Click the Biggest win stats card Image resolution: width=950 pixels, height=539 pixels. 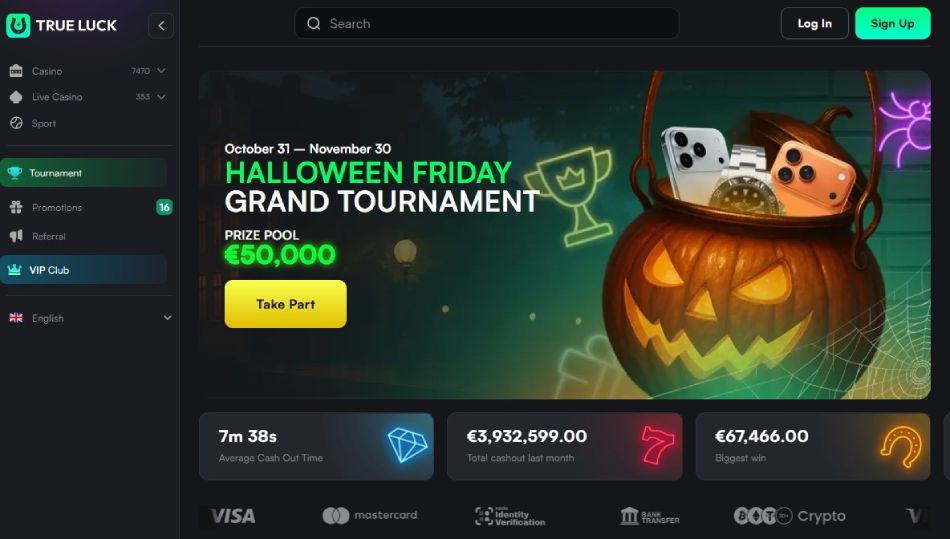[x=812, y=446]
